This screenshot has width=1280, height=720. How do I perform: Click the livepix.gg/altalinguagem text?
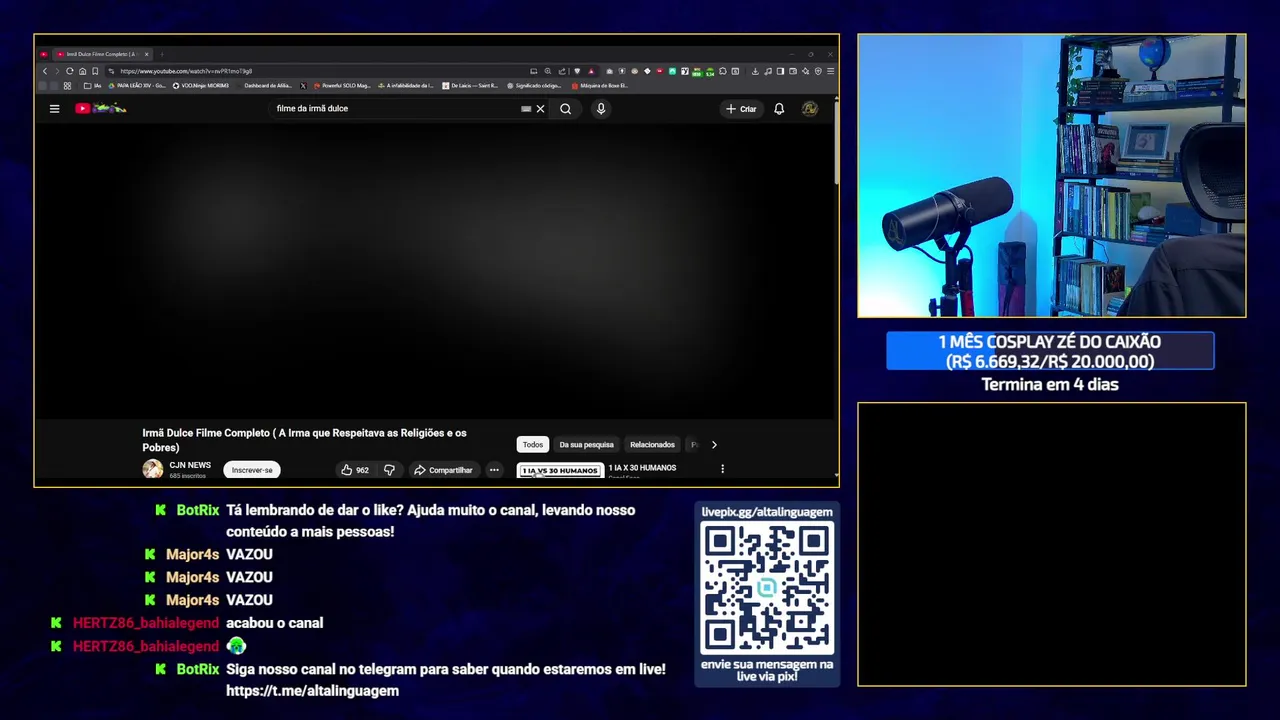[x=767, y=512]
